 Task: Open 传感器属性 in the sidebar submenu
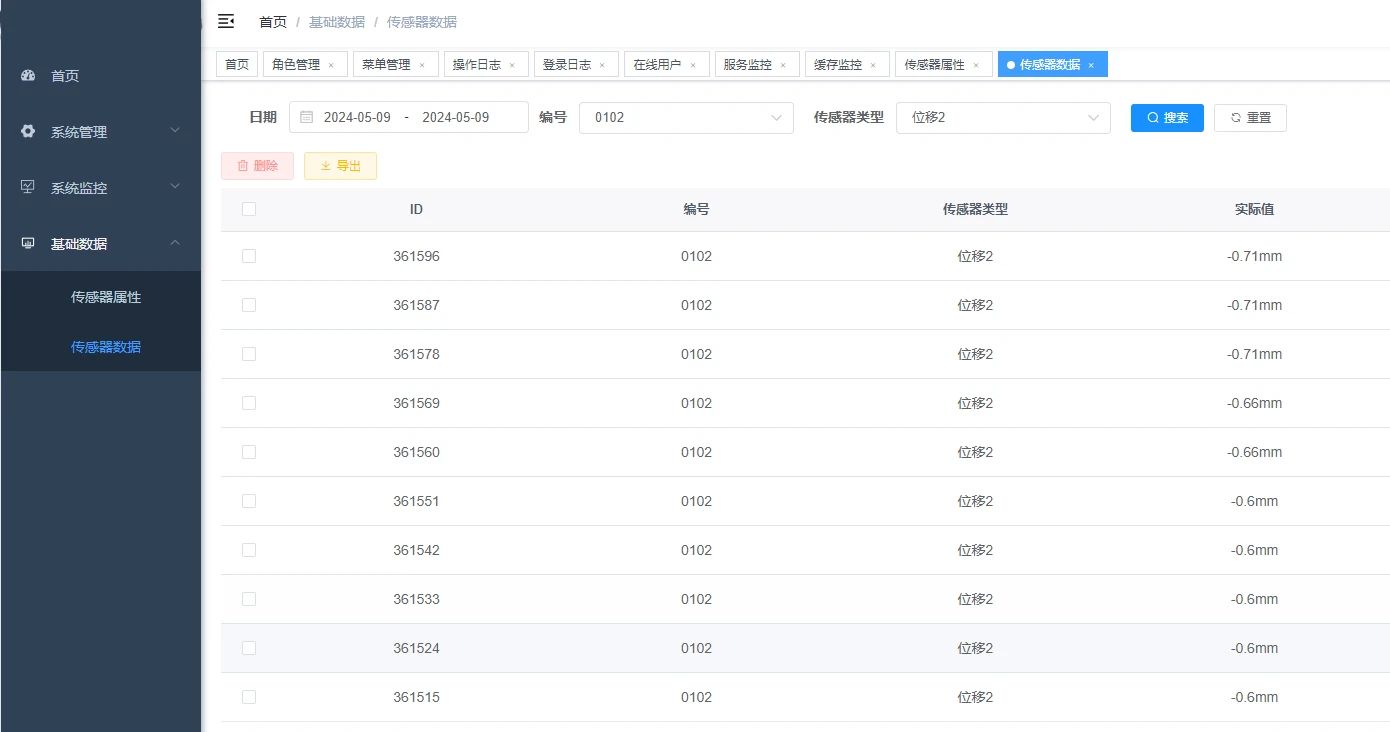click(x=100, y=297)
